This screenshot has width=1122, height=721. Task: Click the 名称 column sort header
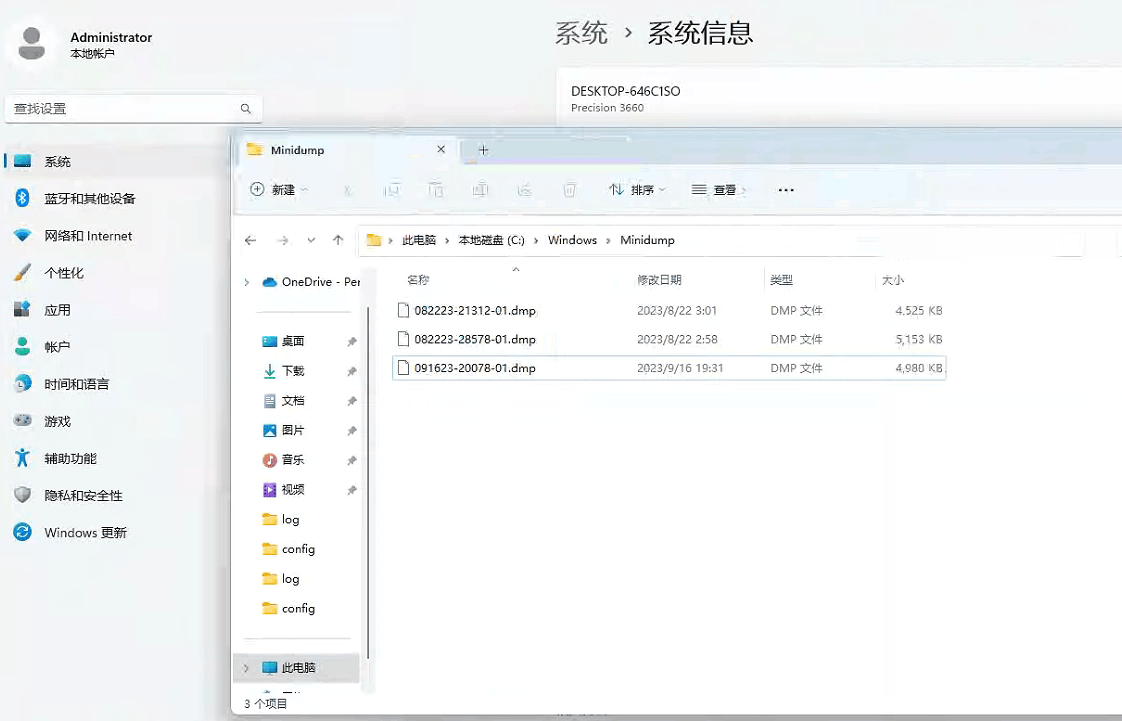(x=418, y=280)
